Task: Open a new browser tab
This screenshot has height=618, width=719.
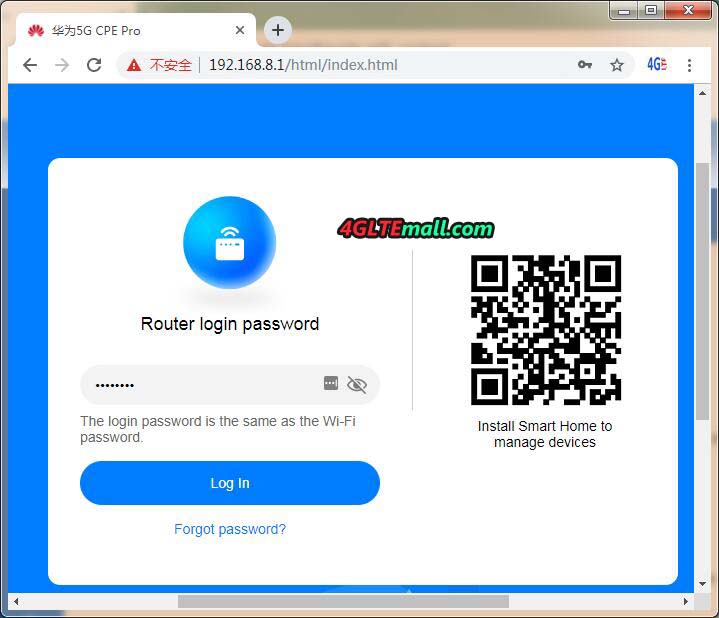Action: [278, 30]
